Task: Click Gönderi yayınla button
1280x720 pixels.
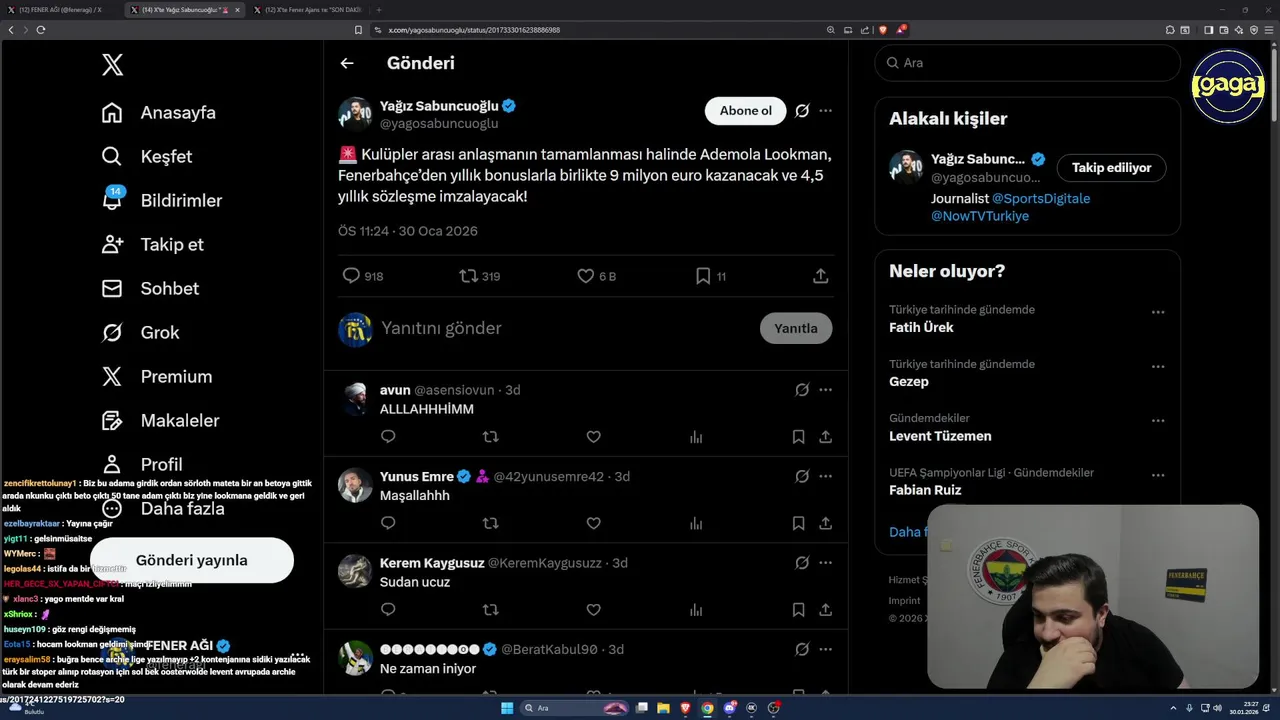Action: coord(192,560)
